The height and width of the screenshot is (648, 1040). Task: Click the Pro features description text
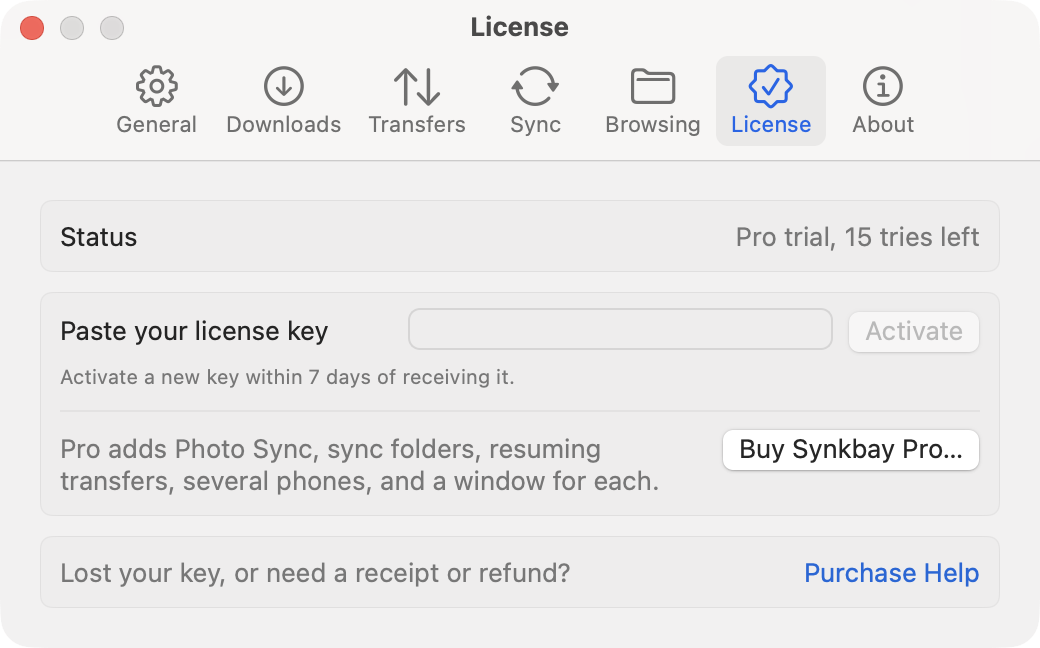[359, 465]
